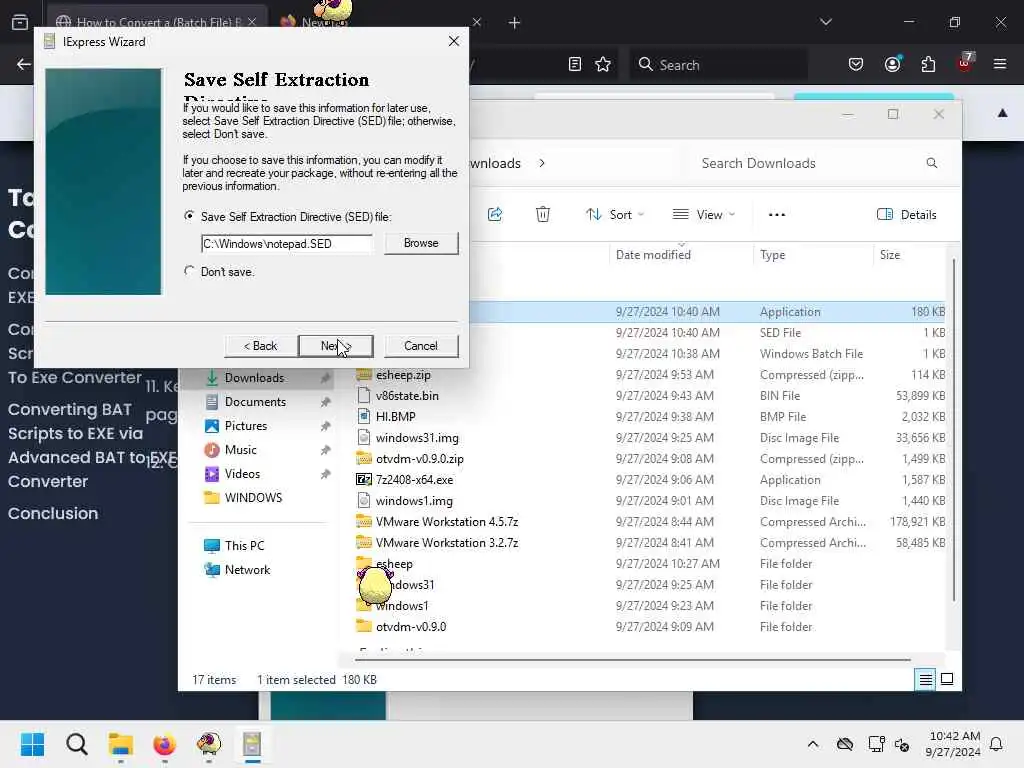Open Firefox extensions puzzle icon
The height and width of the screenshot is (768, 1024).
pos(928,64)
